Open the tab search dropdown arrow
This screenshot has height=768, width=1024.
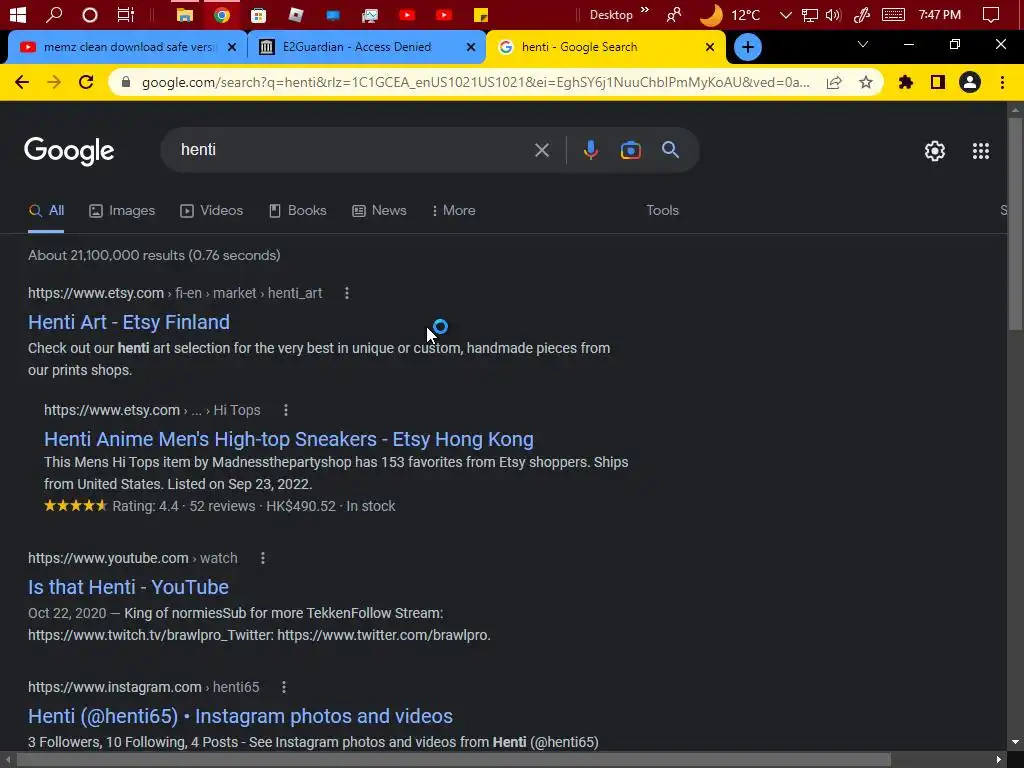click(x=863, y=44)
